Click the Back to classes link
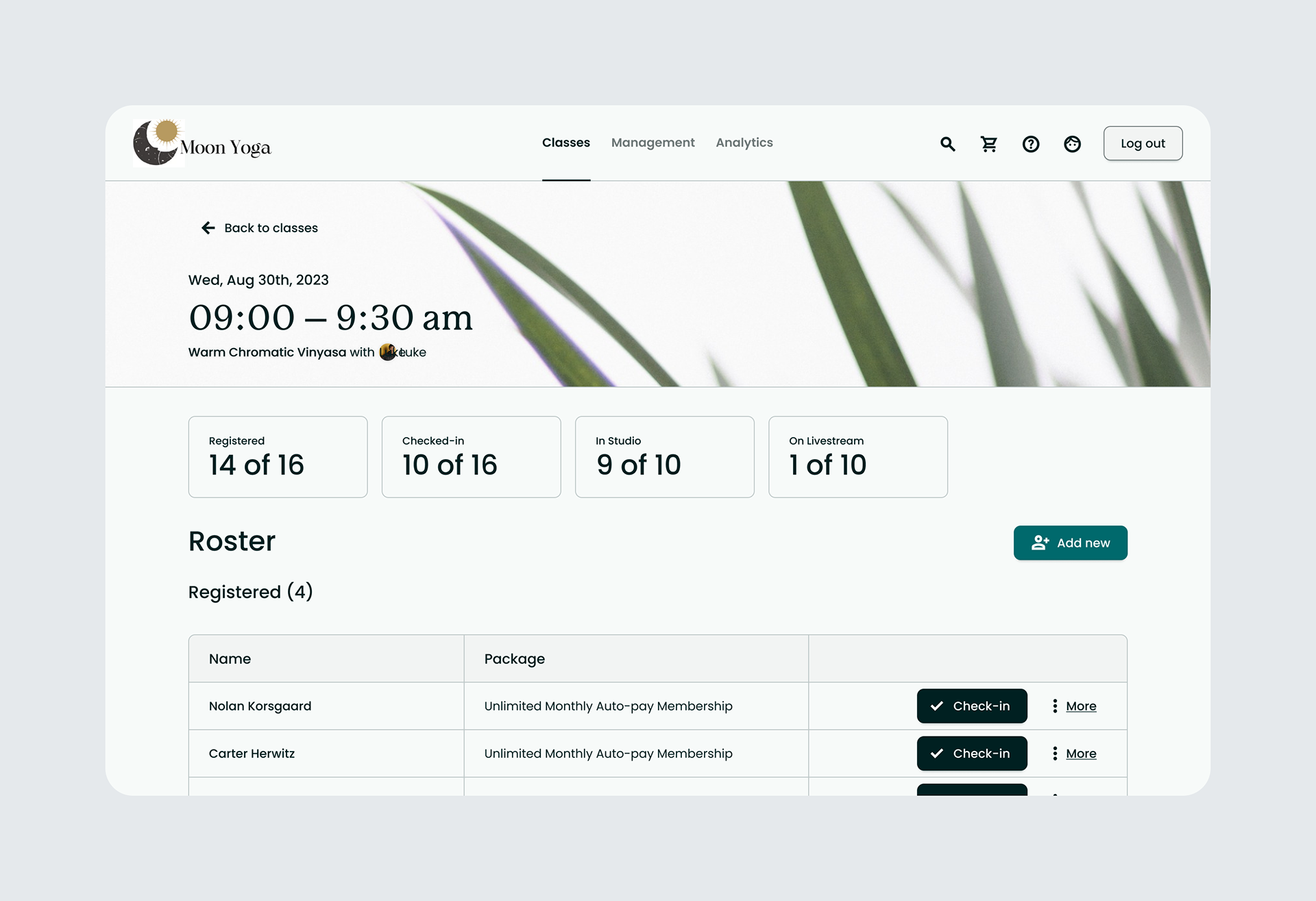The height and width of the screenshot is (901, 1316). 271,228
